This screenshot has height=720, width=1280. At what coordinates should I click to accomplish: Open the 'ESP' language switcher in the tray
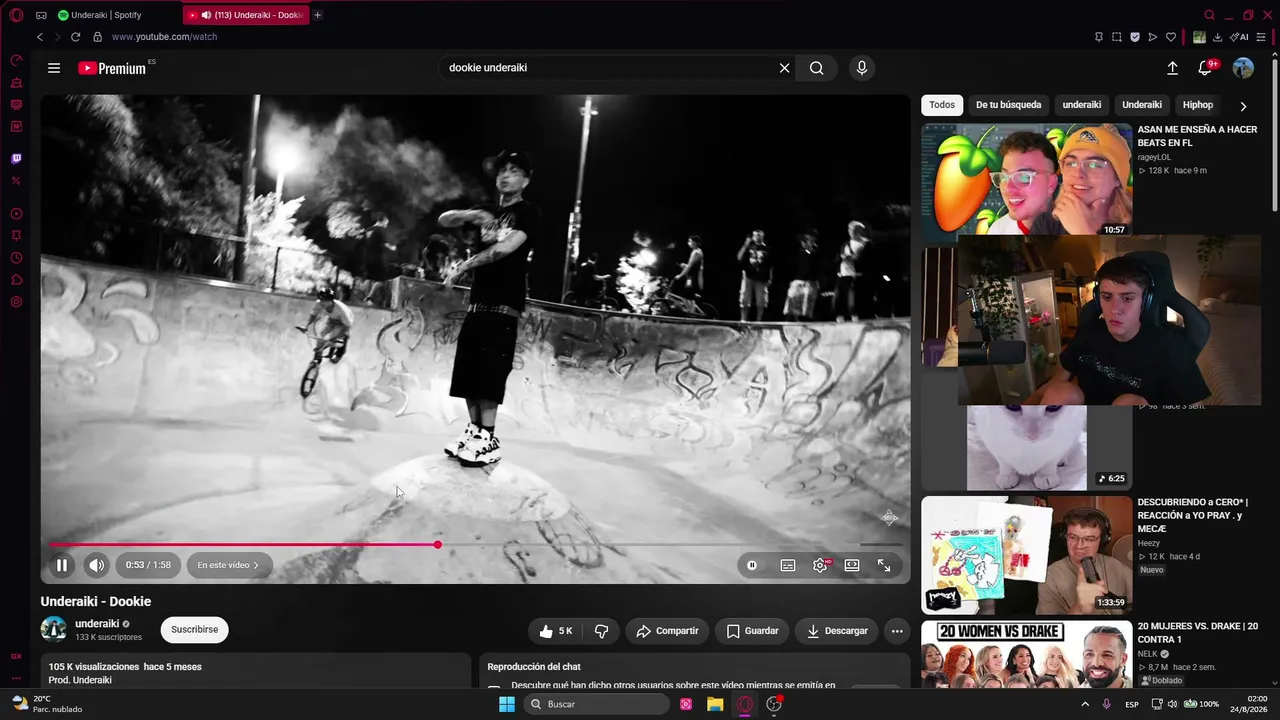coord(1132,704)
